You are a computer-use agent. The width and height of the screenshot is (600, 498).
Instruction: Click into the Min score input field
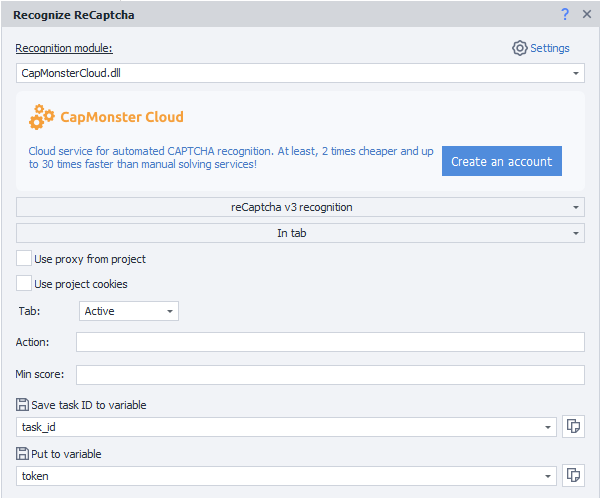[330, 375]
